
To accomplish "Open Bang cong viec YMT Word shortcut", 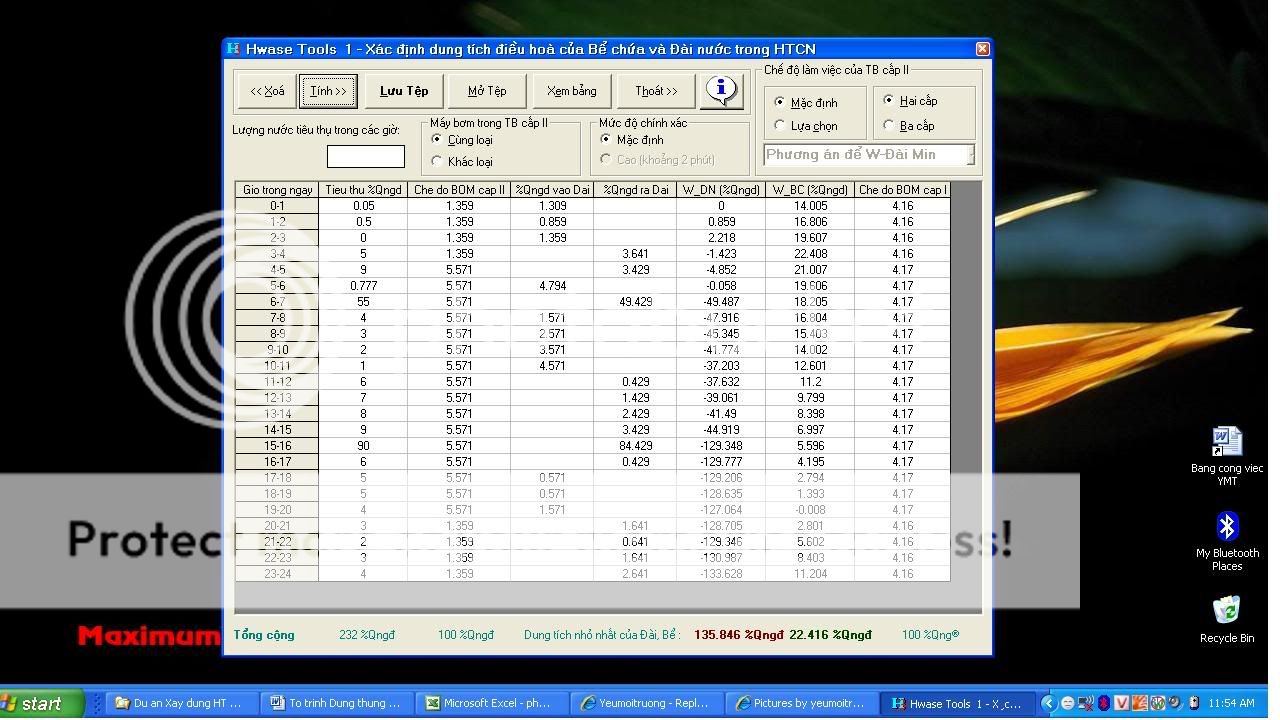I will (1227, 442).
